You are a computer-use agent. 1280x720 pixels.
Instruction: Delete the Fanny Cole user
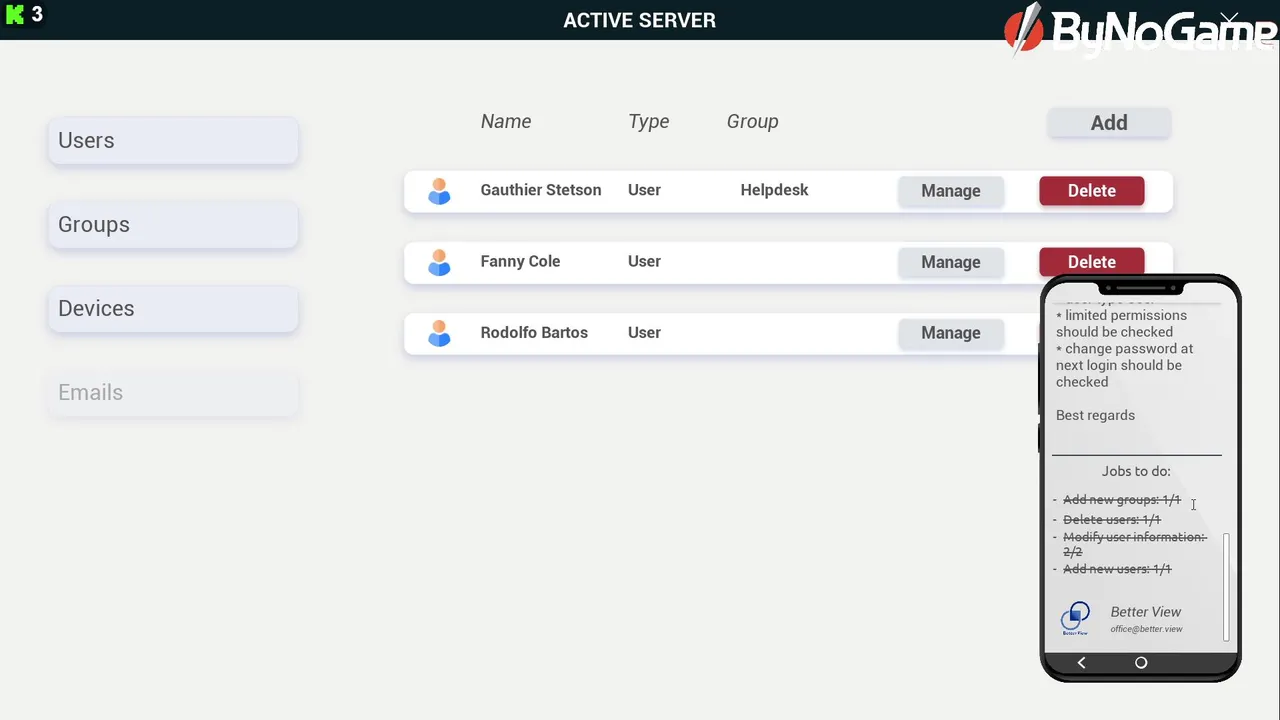[x=1091, y=262]
